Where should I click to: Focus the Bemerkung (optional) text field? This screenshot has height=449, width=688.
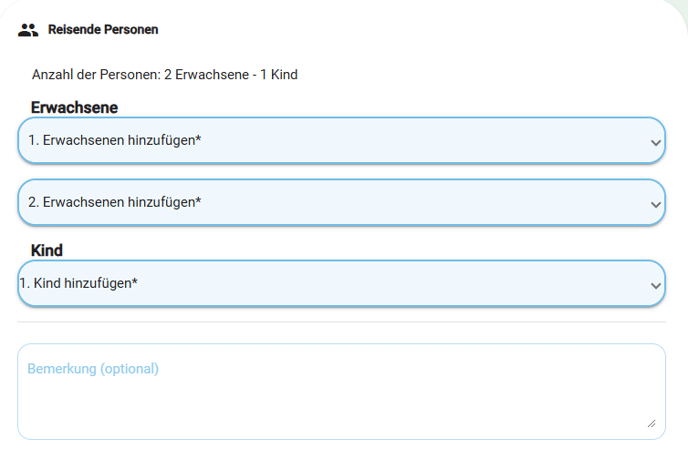pos(341,392)
